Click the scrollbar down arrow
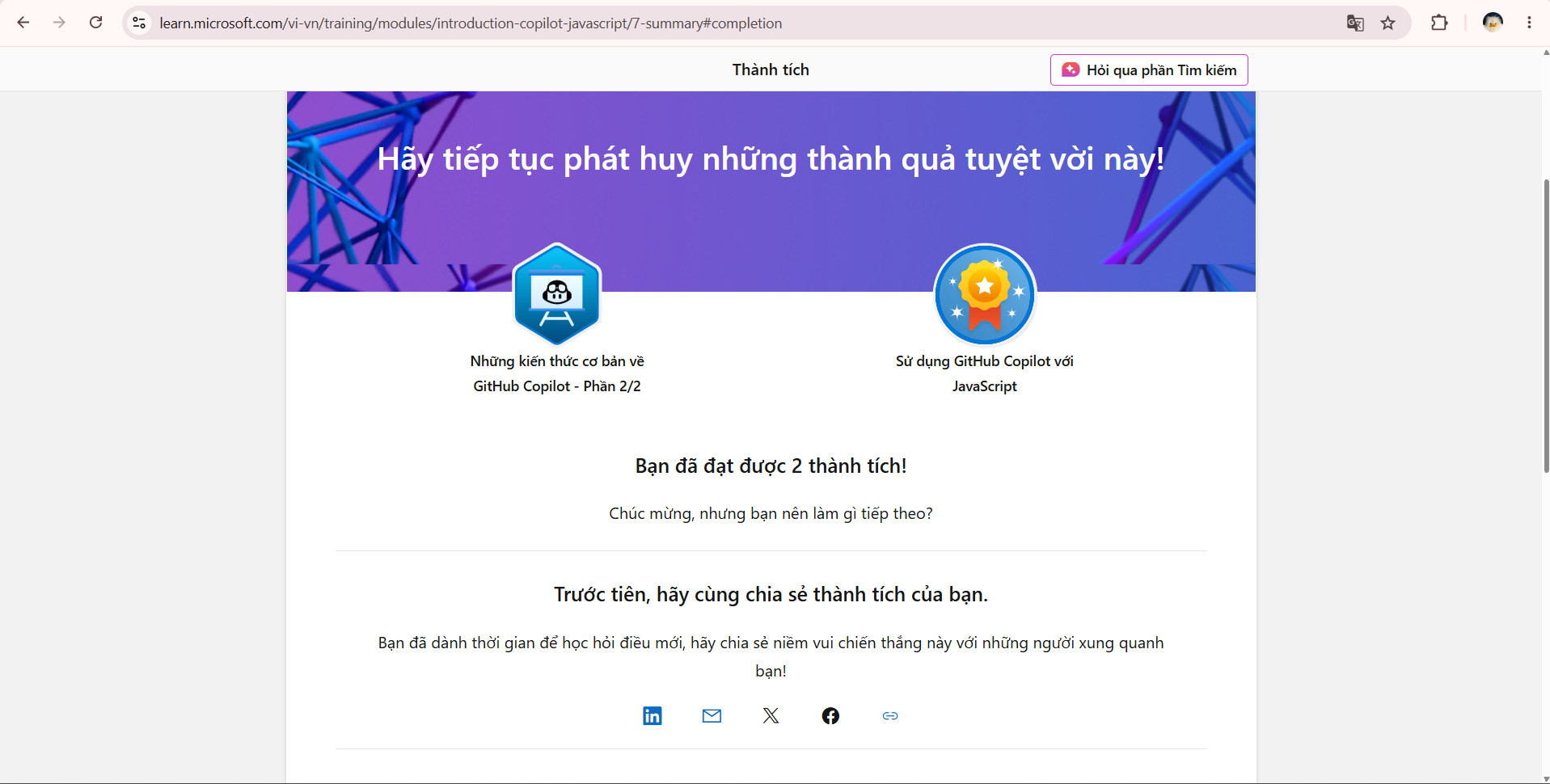 [x=1546, y=779]
